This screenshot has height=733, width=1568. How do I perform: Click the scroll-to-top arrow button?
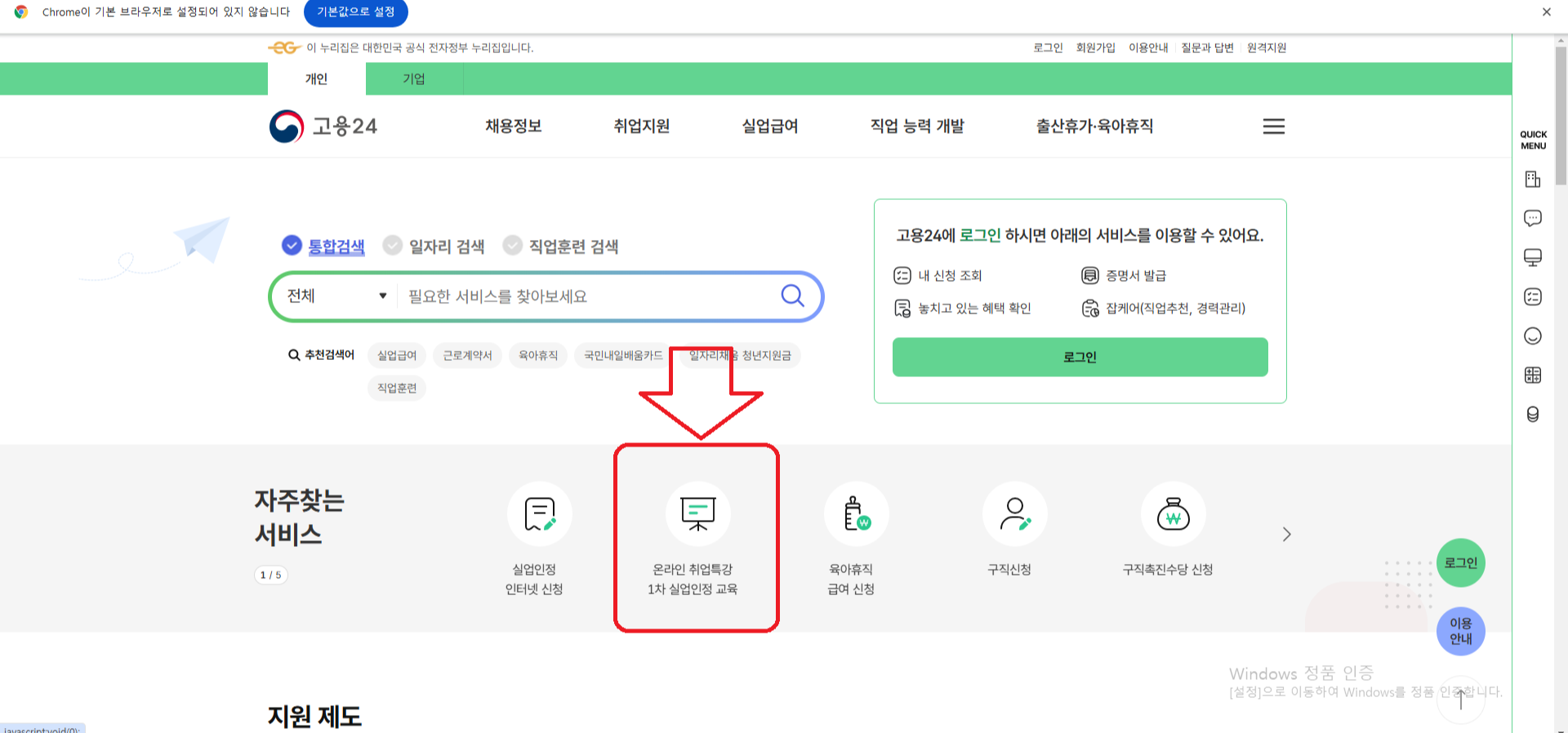(1461, 700)
